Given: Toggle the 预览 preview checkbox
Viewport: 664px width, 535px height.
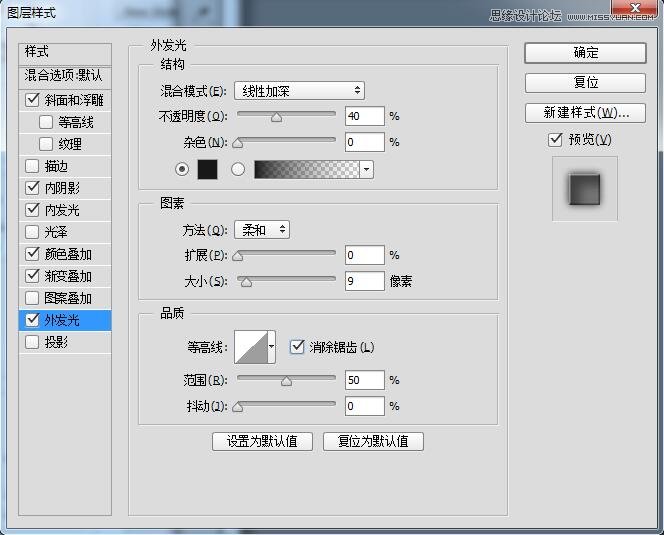Looking at the screenshot, I should 555,139.
